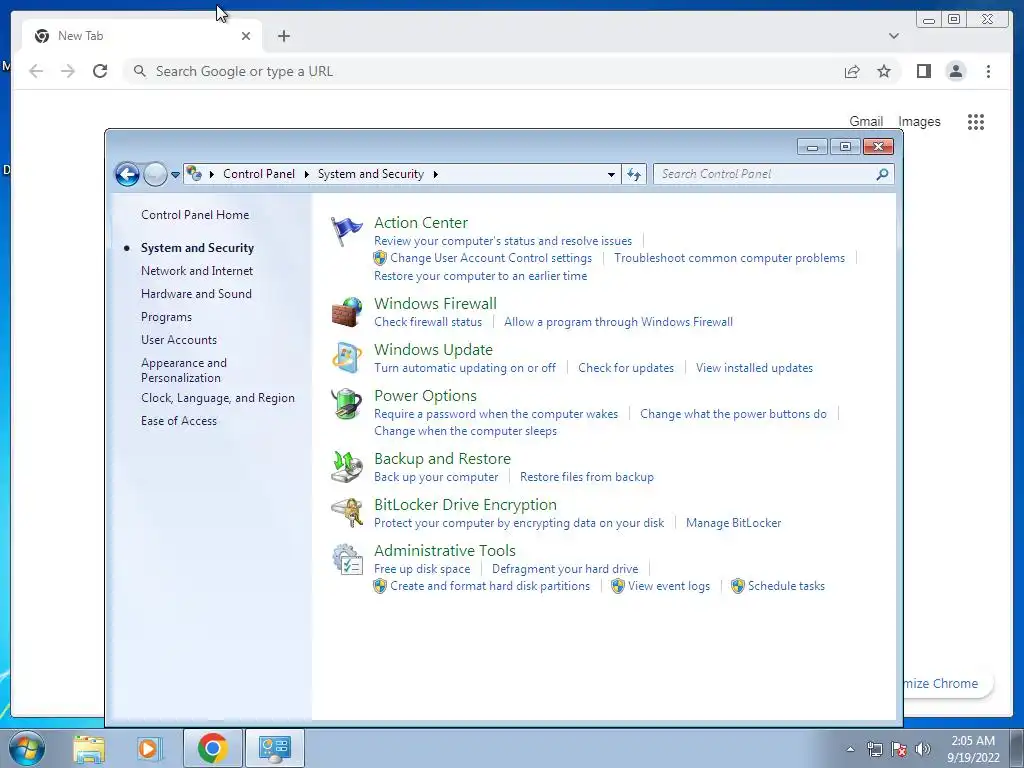Click the Chrome taskbar button
This screenshot has height=768, width=1024.
click(x=213, y=748)
